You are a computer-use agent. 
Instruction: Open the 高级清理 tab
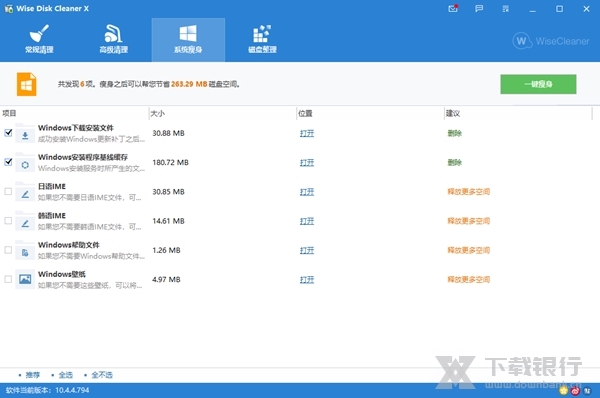[114, 39]
